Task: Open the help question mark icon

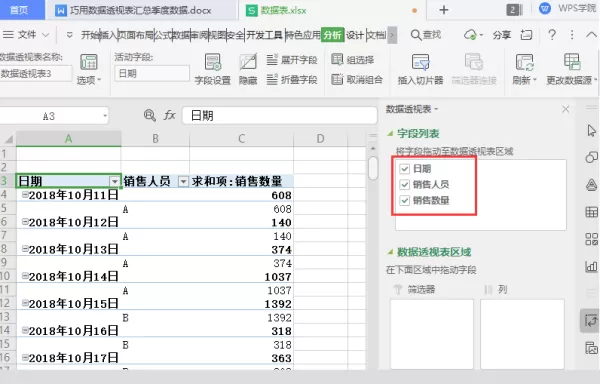Action: pos(552,35)
